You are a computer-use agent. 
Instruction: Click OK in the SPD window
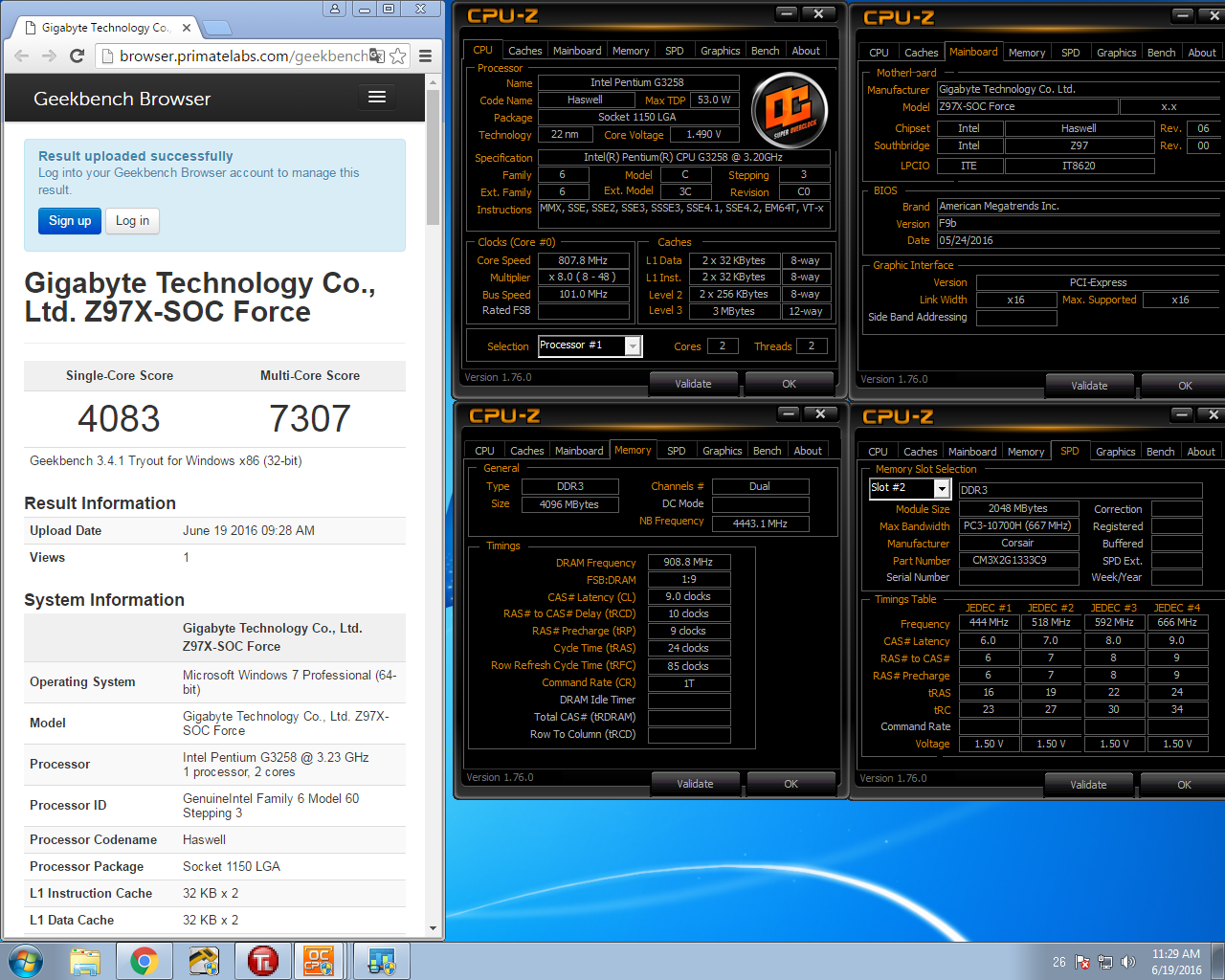tap(1184, 785)
